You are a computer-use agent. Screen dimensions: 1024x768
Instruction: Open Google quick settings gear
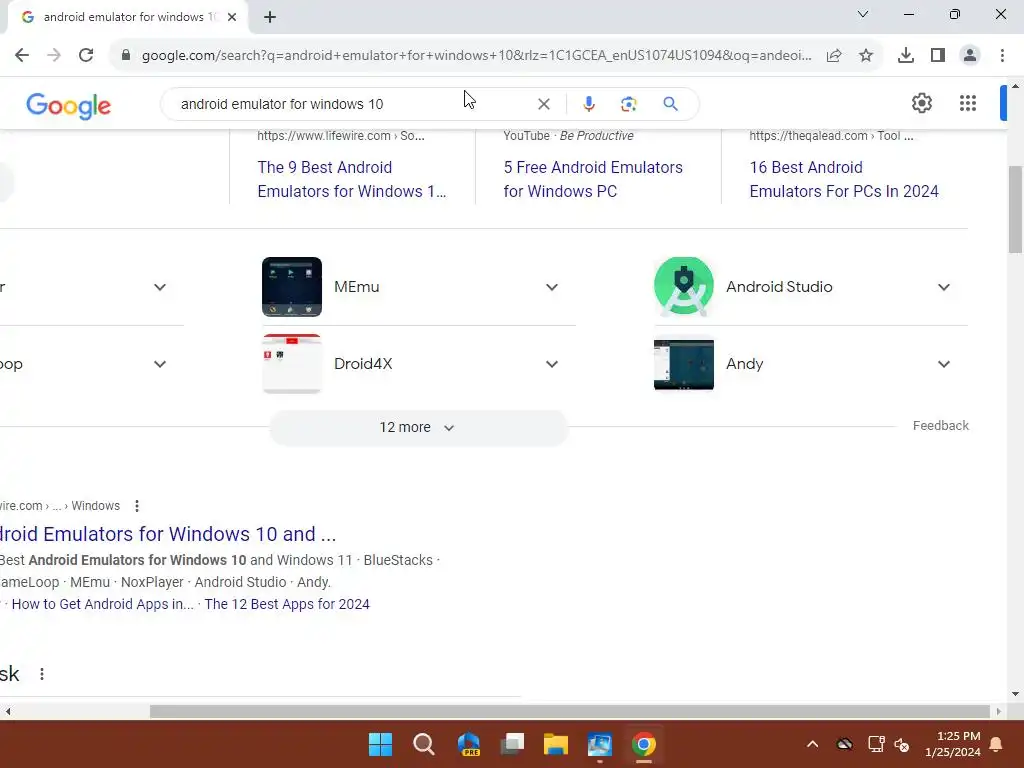tap(921, 103)
